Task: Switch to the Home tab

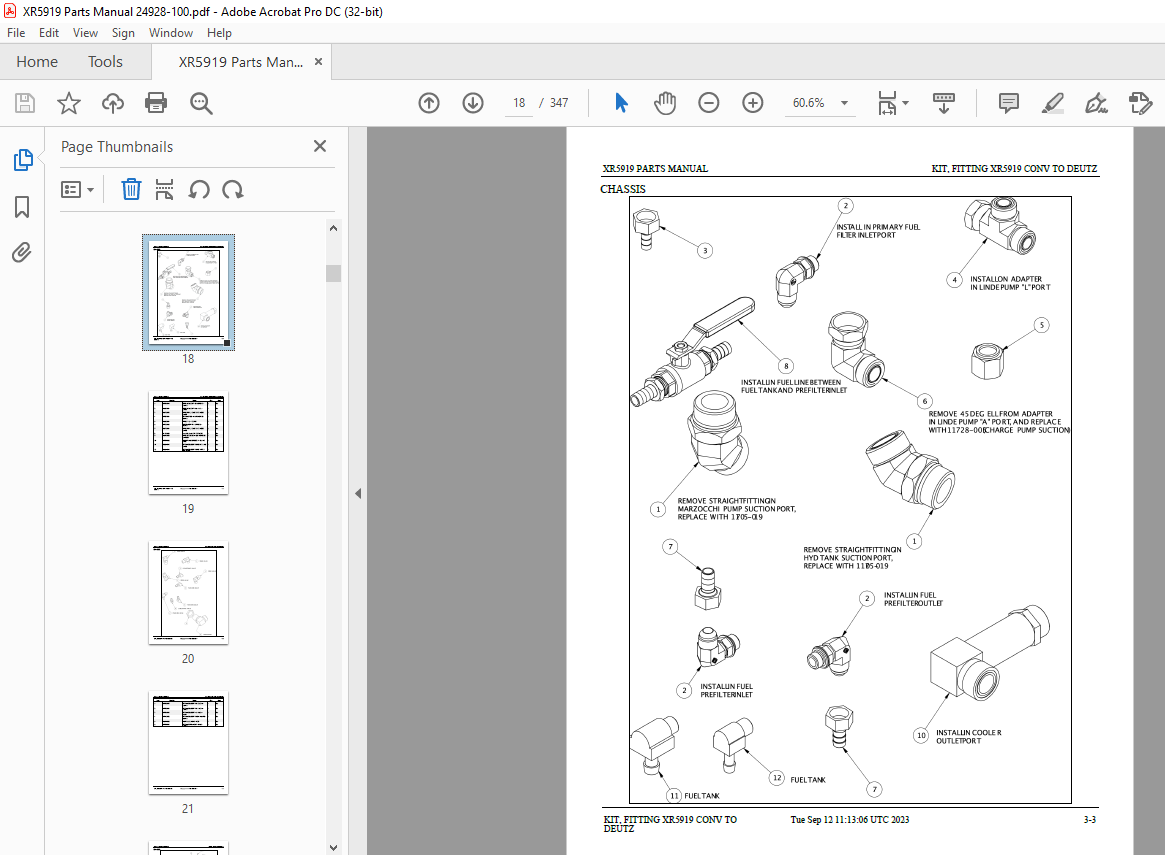Action: (37, 62)
